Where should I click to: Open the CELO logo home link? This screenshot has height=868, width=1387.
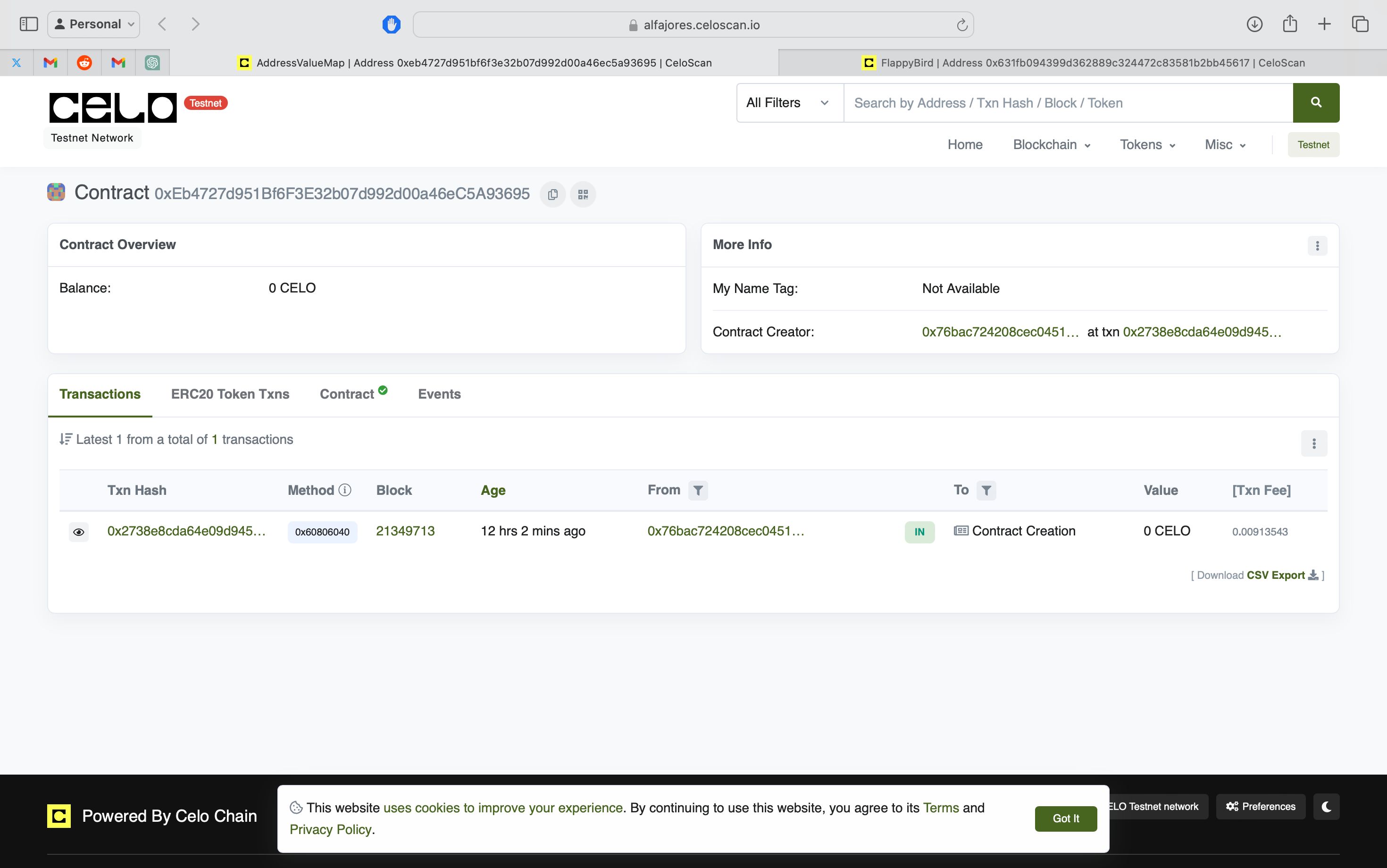coord(113,108)
